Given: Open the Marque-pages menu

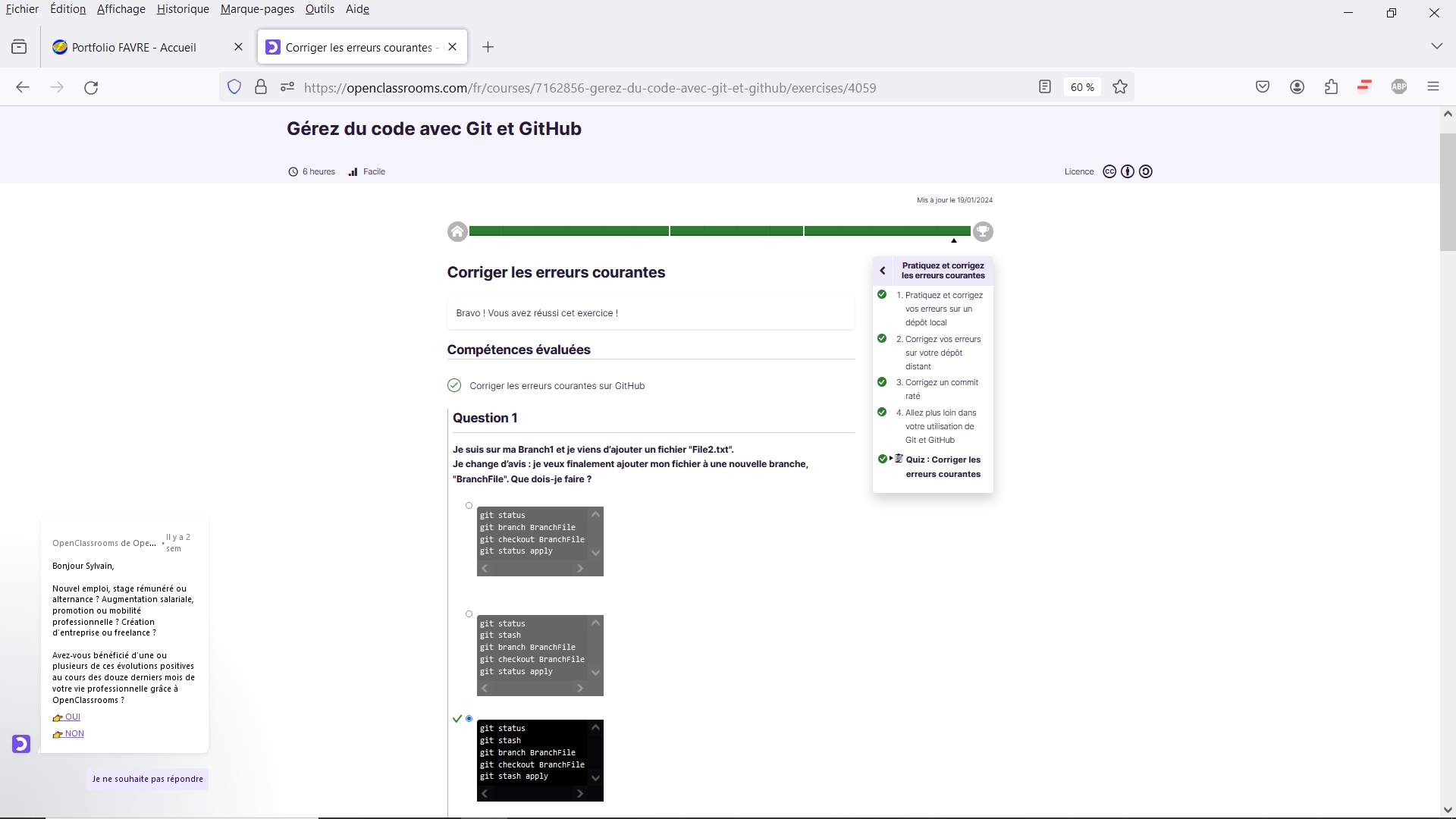Looking at the screenshot, I should point(257,9).
